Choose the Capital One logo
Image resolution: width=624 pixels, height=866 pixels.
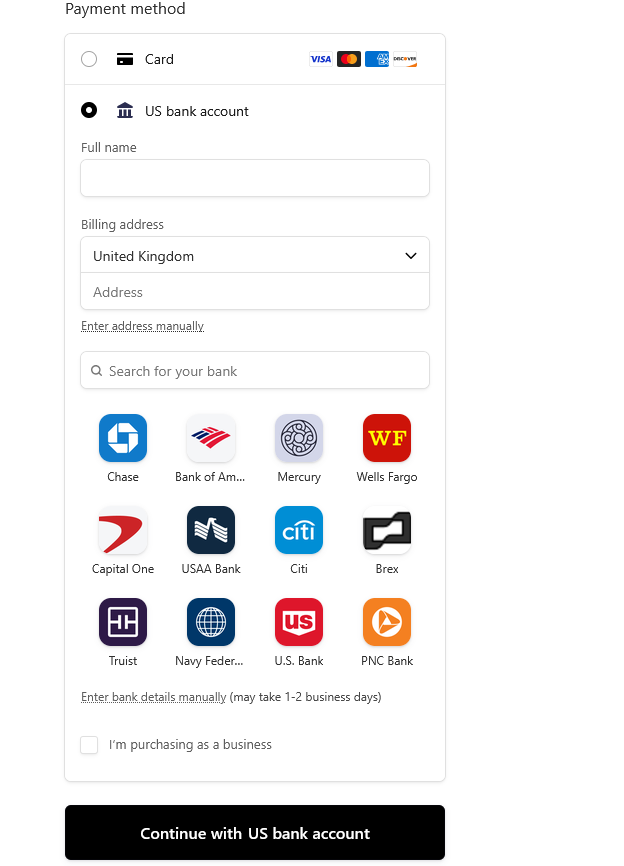[x=123, y=530]
